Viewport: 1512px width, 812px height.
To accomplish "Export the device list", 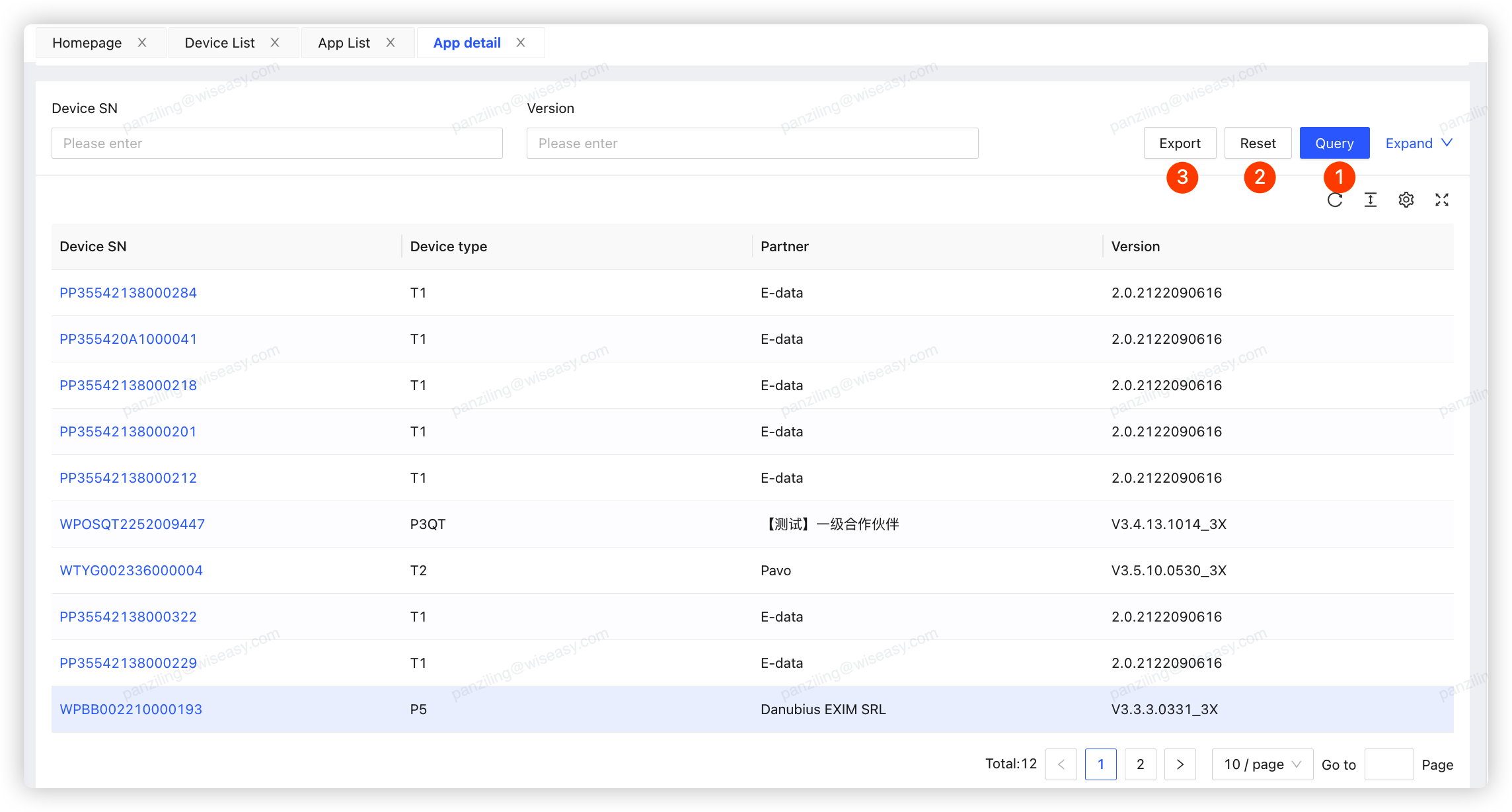I will click(x=1180, y=143).
